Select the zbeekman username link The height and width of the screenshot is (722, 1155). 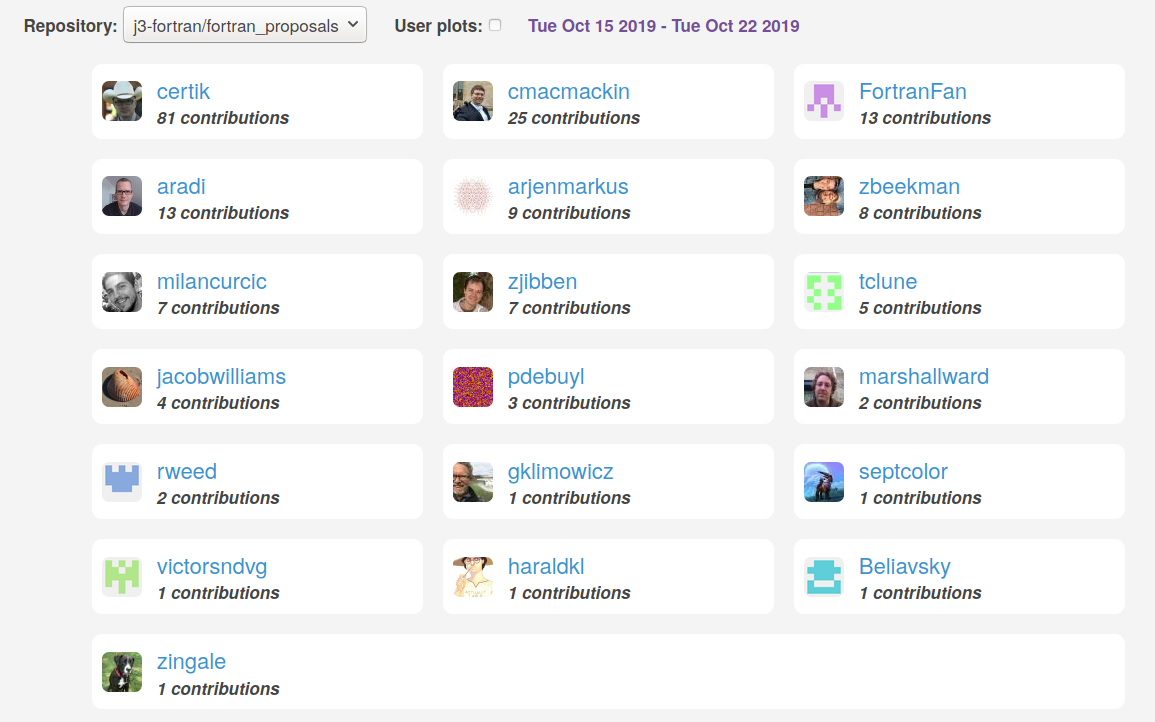pyautogui.click(x=909, y=186)
